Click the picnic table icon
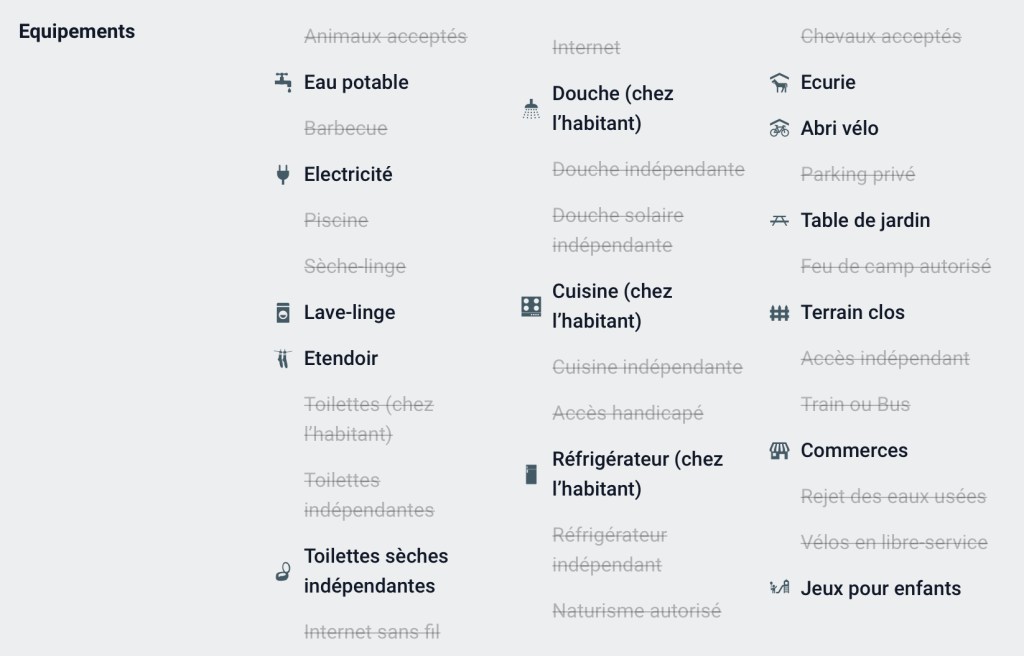 pos(780,220)
